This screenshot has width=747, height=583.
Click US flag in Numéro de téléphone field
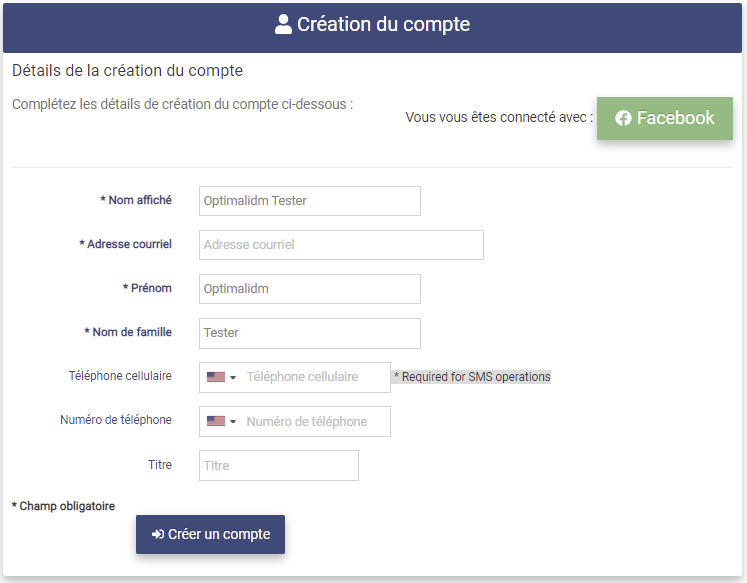[x=215, y=421]
